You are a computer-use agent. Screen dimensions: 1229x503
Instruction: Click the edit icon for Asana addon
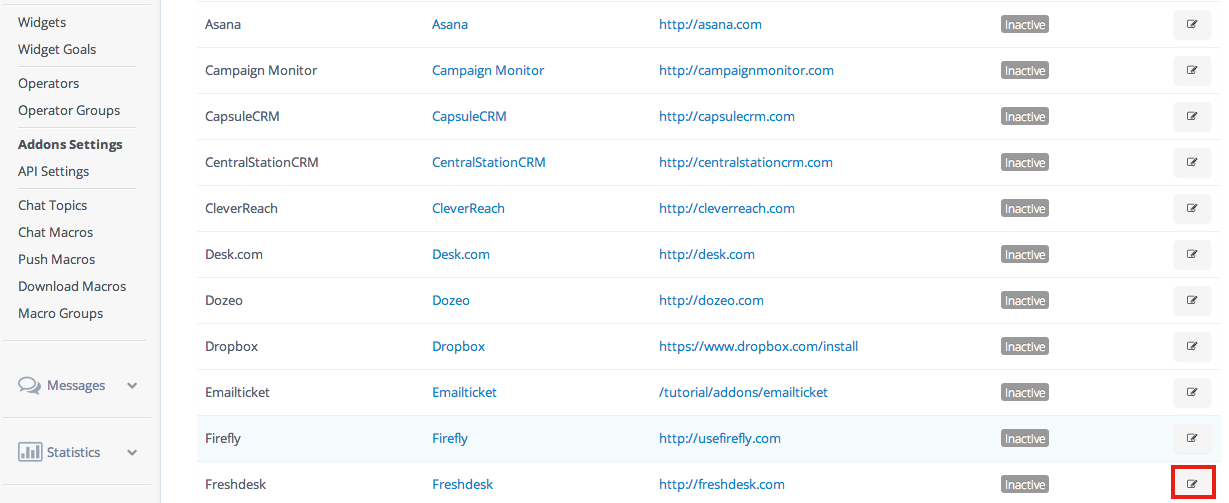(1192, 24)
